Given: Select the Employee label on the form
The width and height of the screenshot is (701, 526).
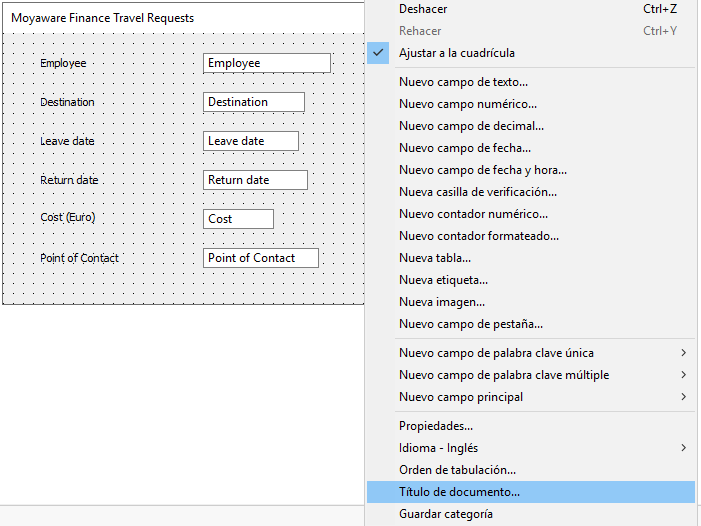Looking at the screenshot, I should [63, 63].
